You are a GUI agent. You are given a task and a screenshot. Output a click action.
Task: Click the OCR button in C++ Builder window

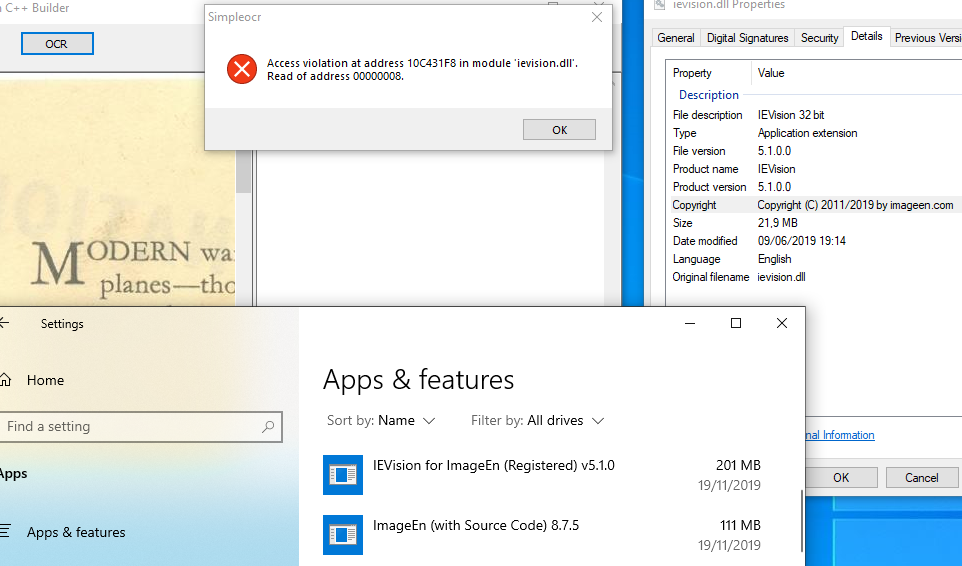57,44
